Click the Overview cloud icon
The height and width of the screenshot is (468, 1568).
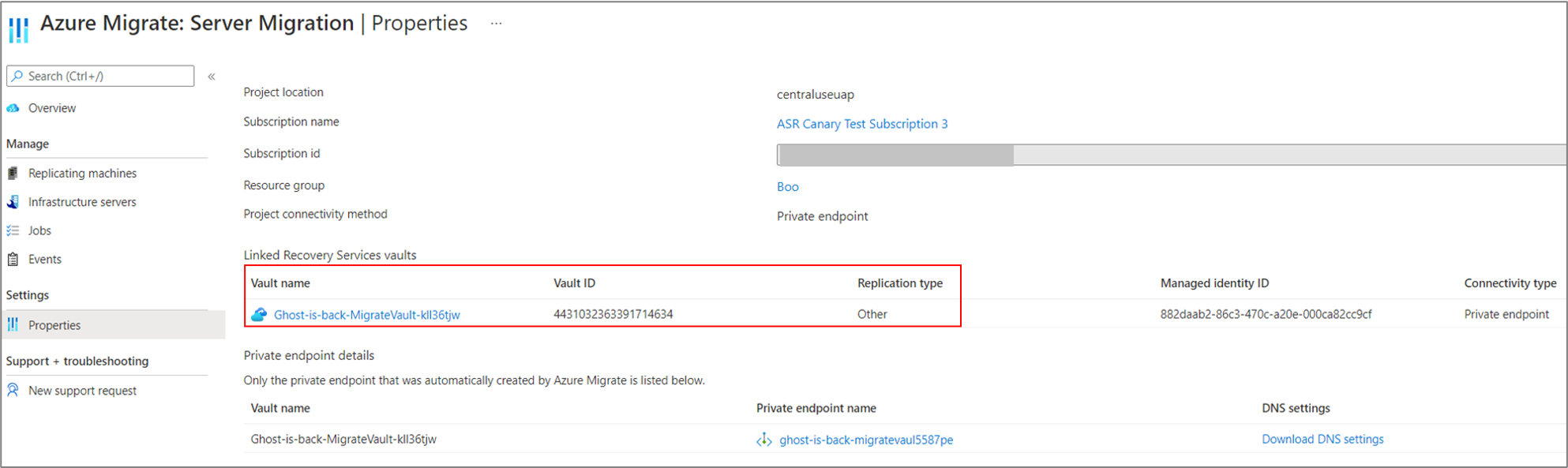[x=13, y=108]
